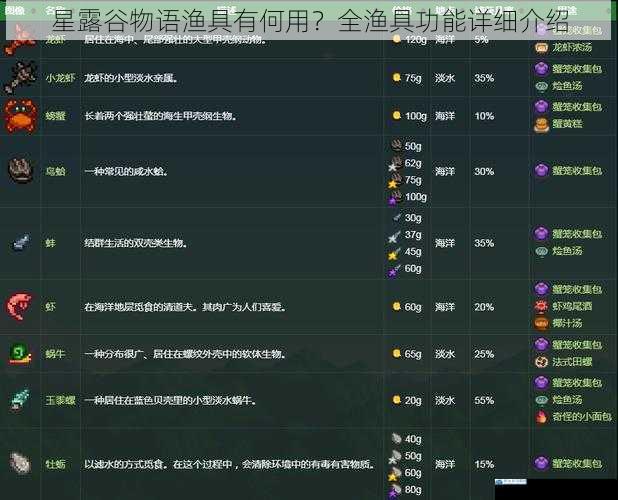Select description 龙虾的小型淡水亲属。
Screen dimensions: 618x500
[x=131, y=78]
